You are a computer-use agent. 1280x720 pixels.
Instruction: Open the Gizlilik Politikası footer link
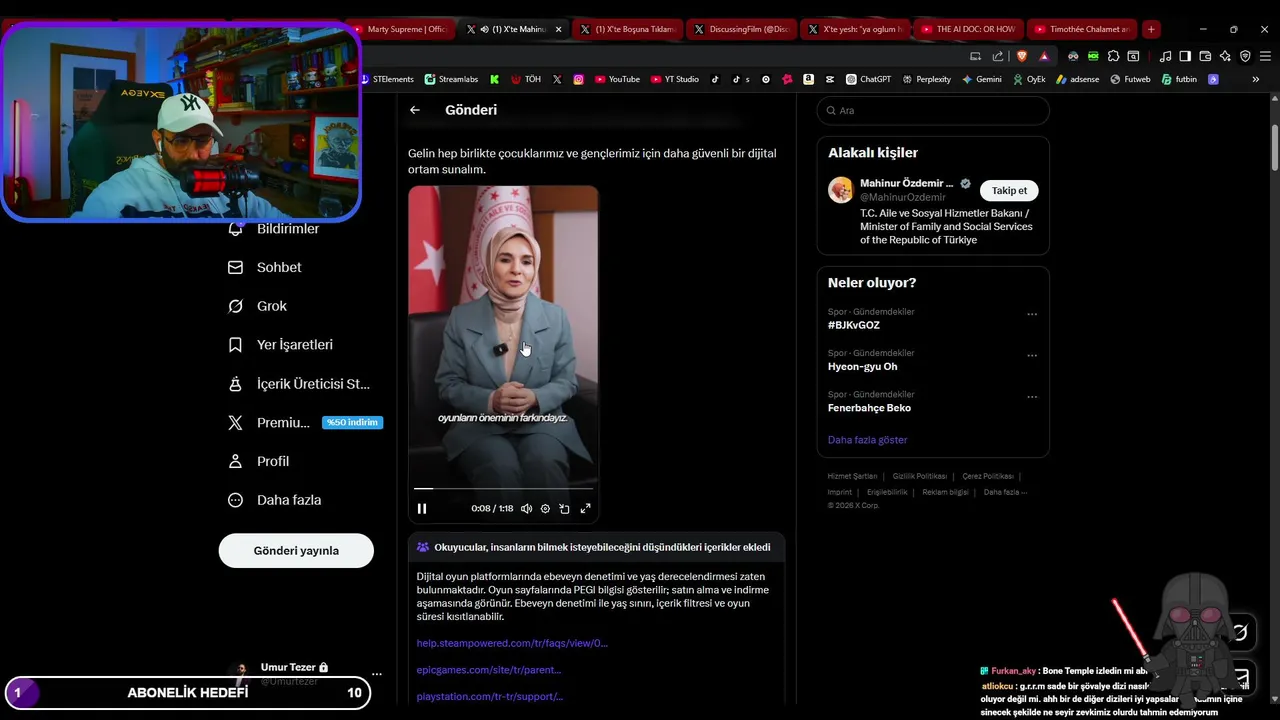tap(919, 476)
